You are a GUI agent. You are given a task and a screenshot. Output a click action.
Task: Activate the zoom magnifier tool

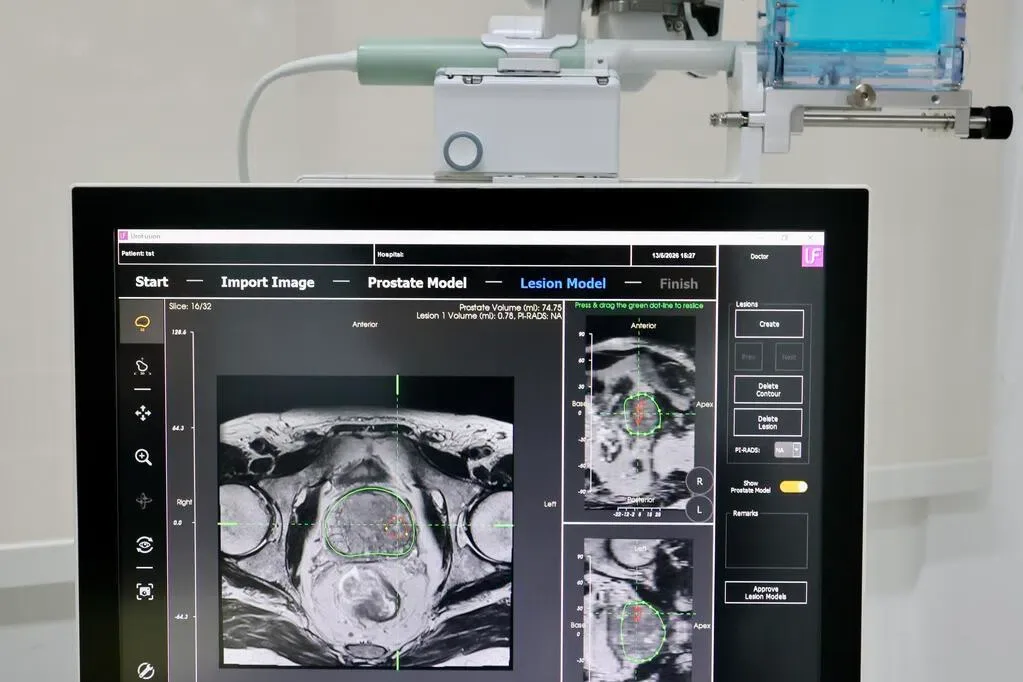pos(144,457)
